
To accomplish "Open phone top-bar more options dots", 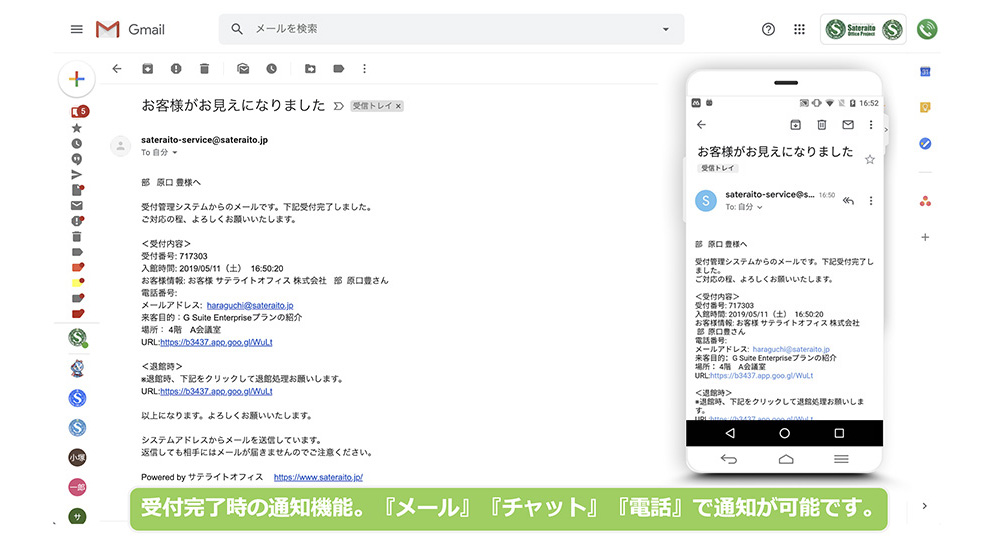I will [x=871, y=125].
